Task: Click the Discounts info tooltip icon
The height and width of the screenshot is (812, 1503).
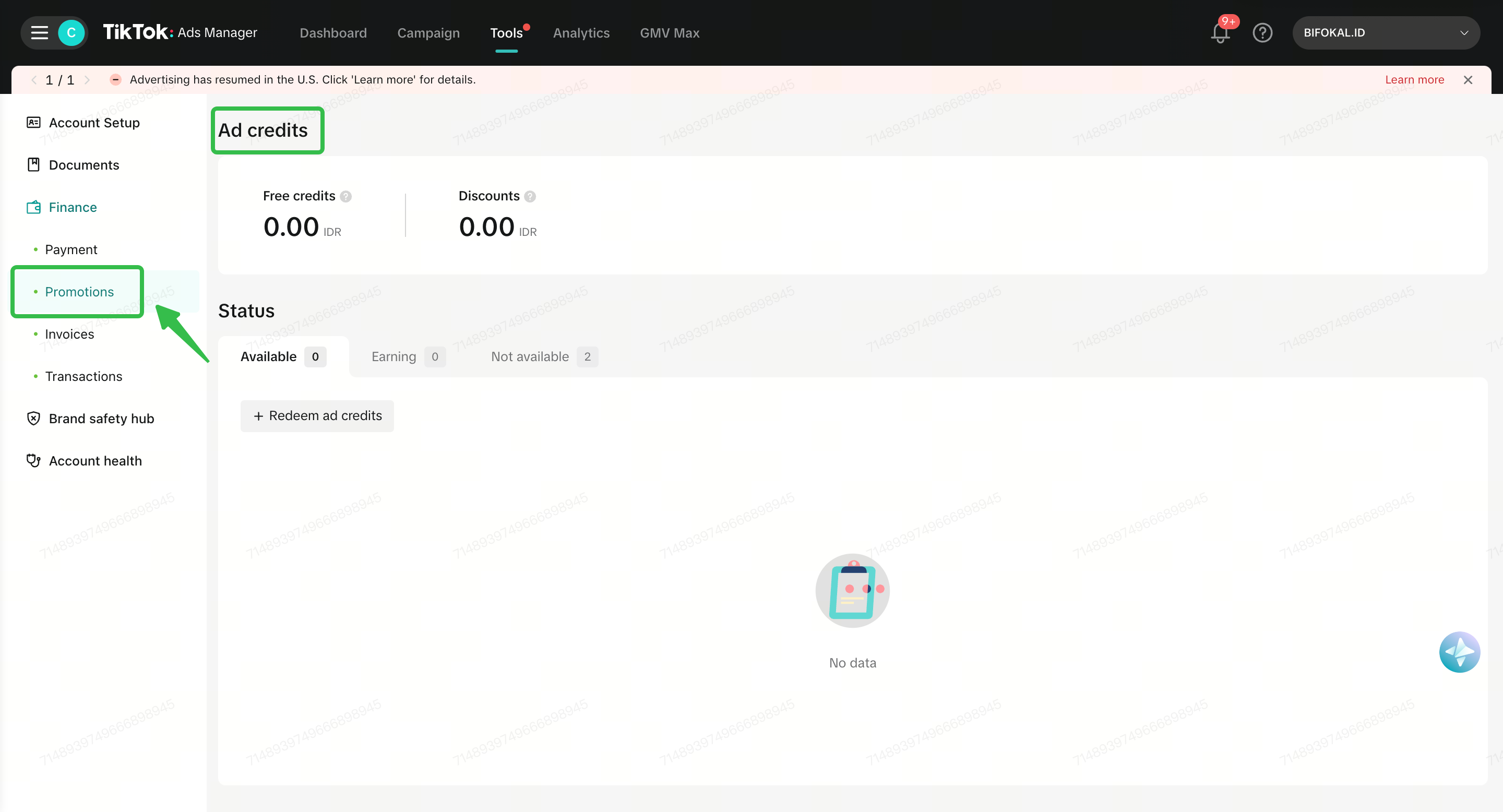Action: coord(530,197)
